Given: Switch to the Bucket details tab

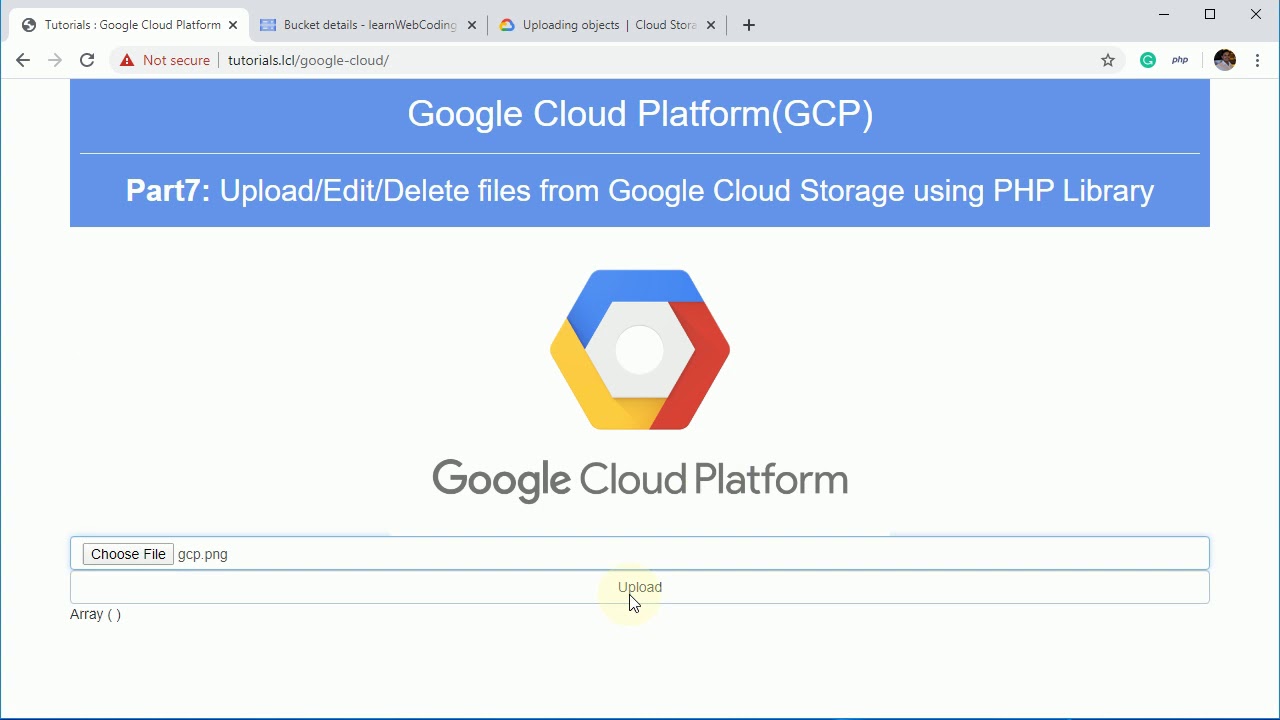Looking at the screenshot, I should click(x=369, y=25).
